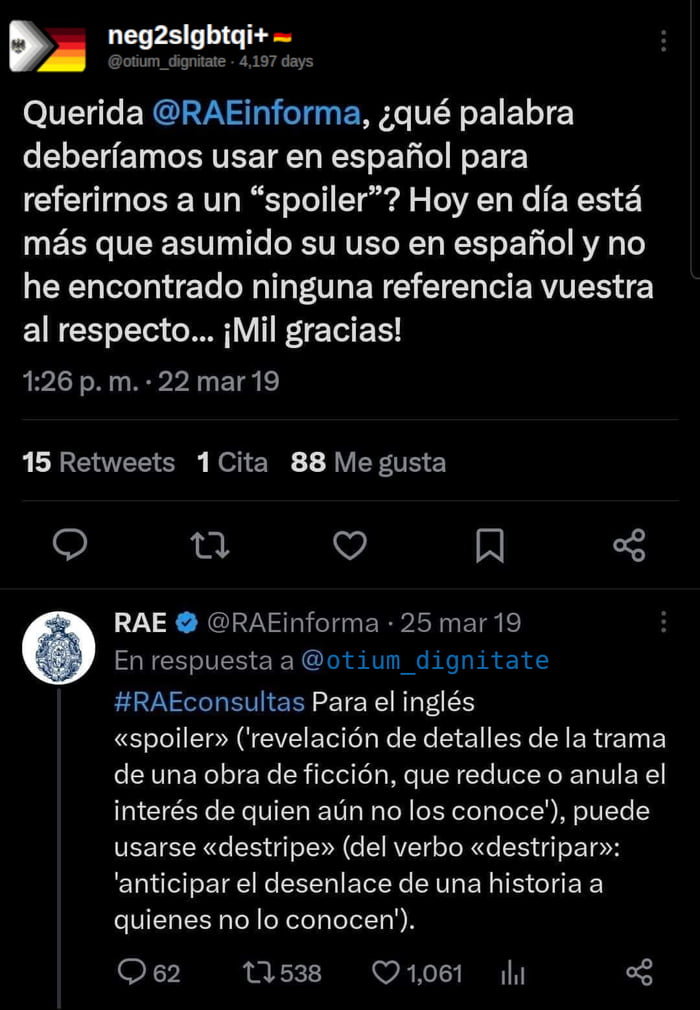Open RAE profile avatar
The image size is (700, 1010).
(59, 647)
